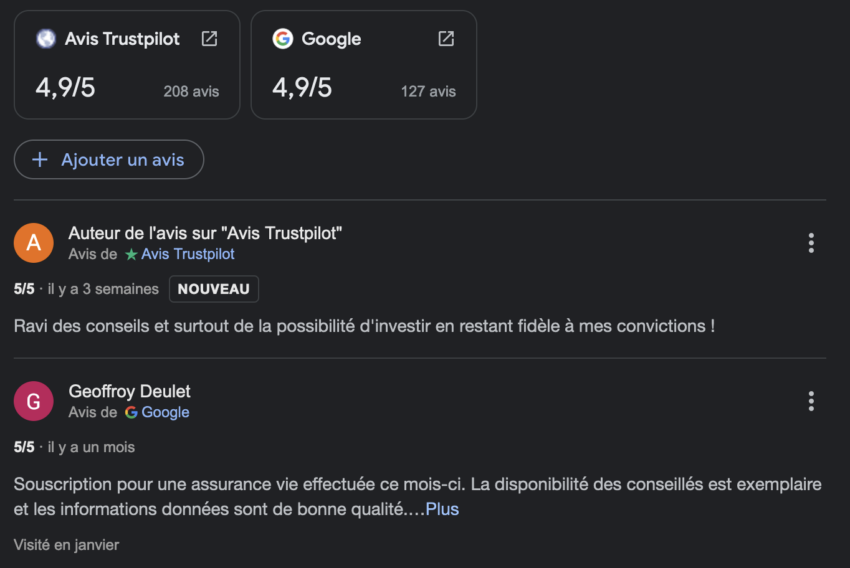Open the Google source link in review
This screenshot has width=850, height=568.
click(165, 413)
